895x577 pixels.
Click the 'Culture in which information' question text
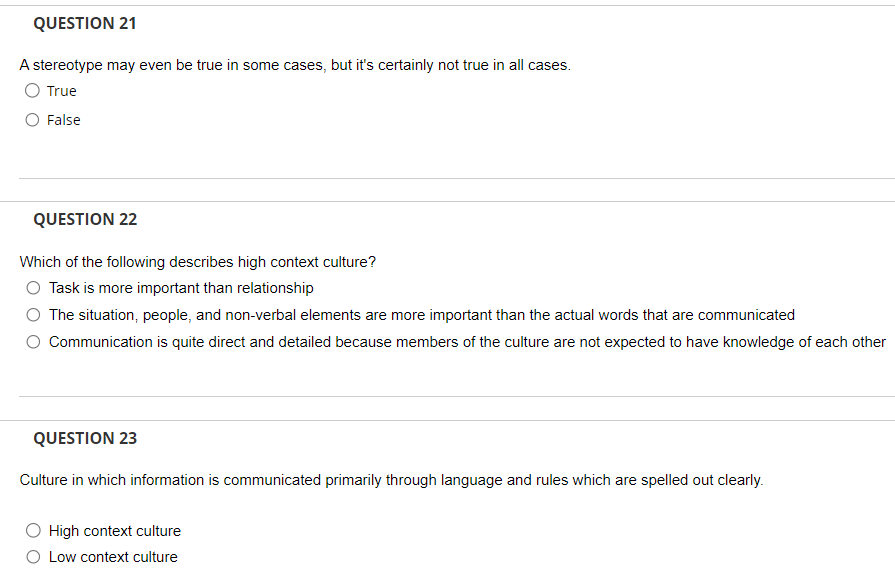click(391, 480)
